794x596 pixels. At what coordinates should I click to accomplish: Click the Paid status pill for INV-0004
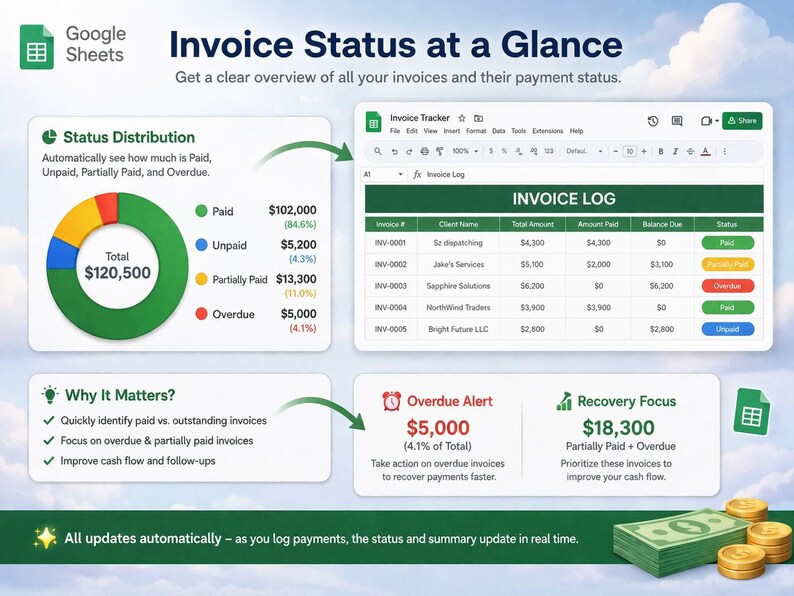click(x=727, y=307)
